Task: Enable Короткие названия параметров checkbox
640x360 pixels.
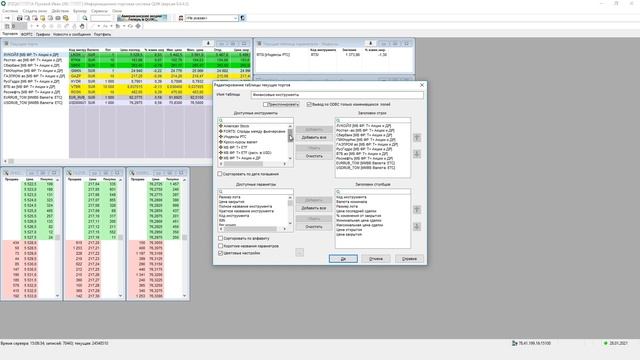Action: [x=220, y=246]
